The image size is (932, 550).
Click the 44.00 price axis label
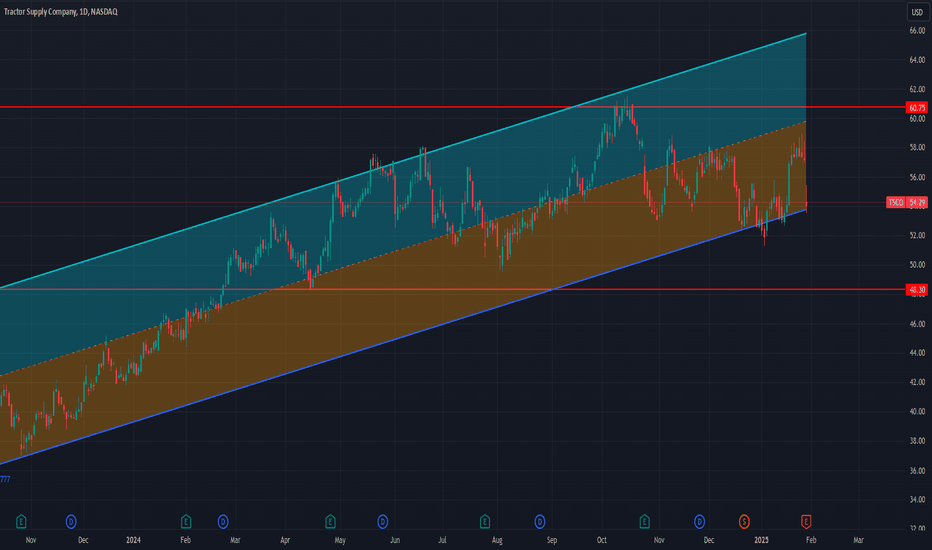click(x=917, y=353)
